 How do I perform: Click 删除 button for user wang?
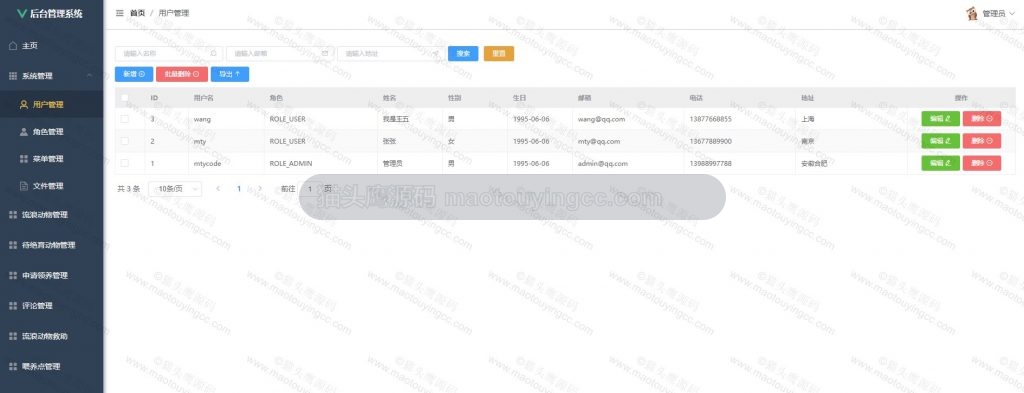click(x=982, y=119)
